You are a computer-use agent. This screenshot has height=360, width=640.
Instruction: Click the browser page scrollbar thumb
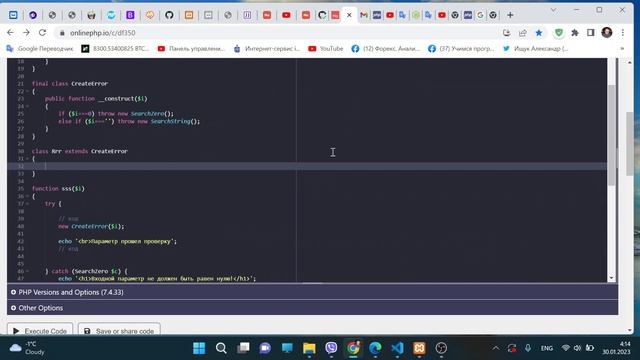(x=630, y=143)
